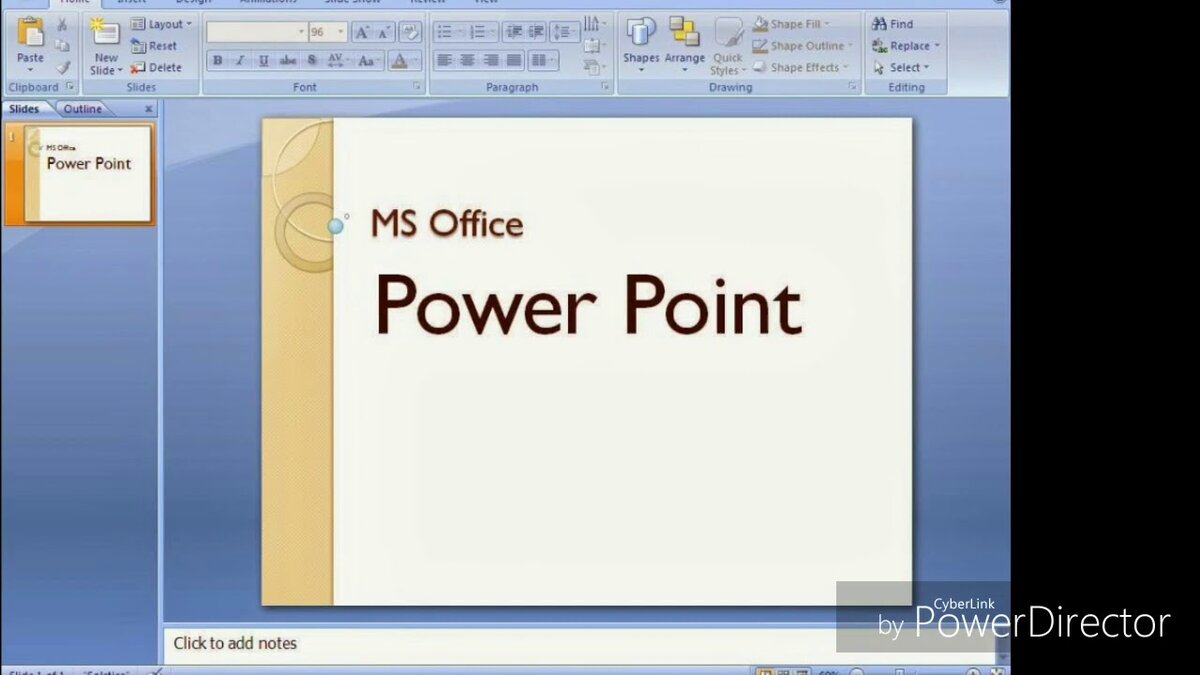Open Drawing group dialog launcher
Viewport: 1200px width, 675px height.
tap(853, 88)
